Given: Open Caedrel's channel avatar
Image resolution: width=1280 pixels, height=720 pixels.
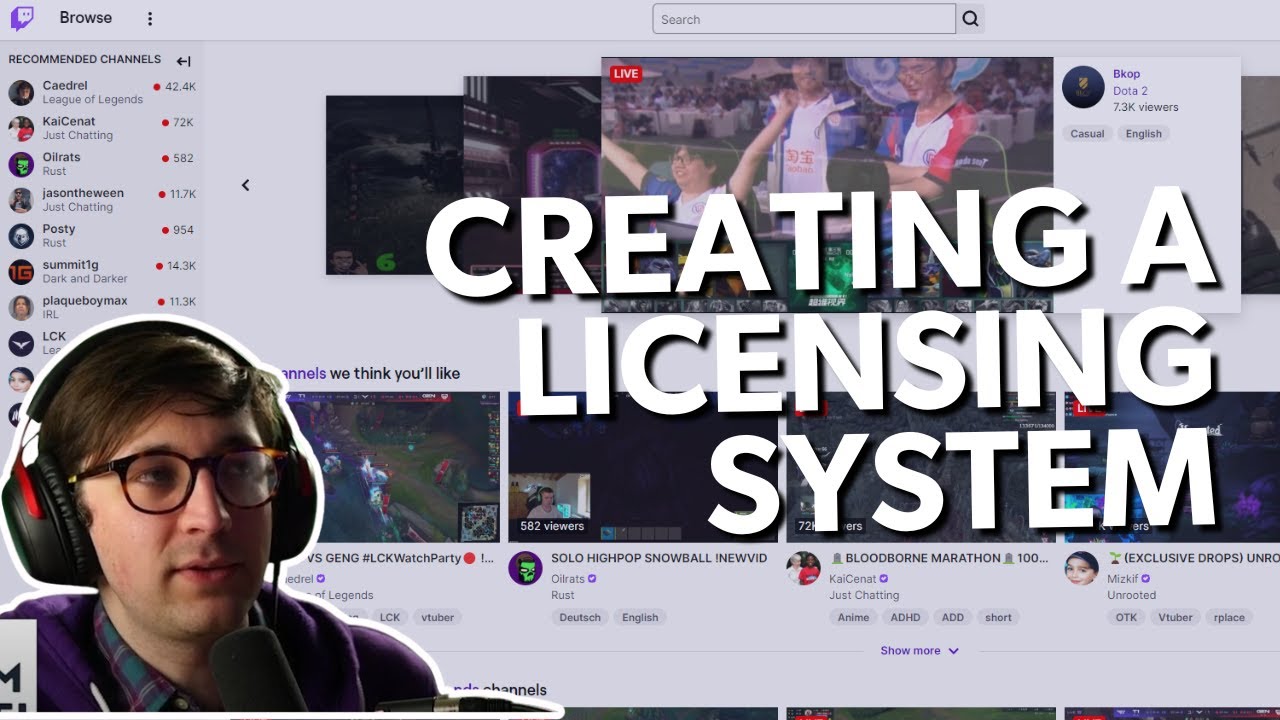Looking at the screenshot, I should click(21, 93).
